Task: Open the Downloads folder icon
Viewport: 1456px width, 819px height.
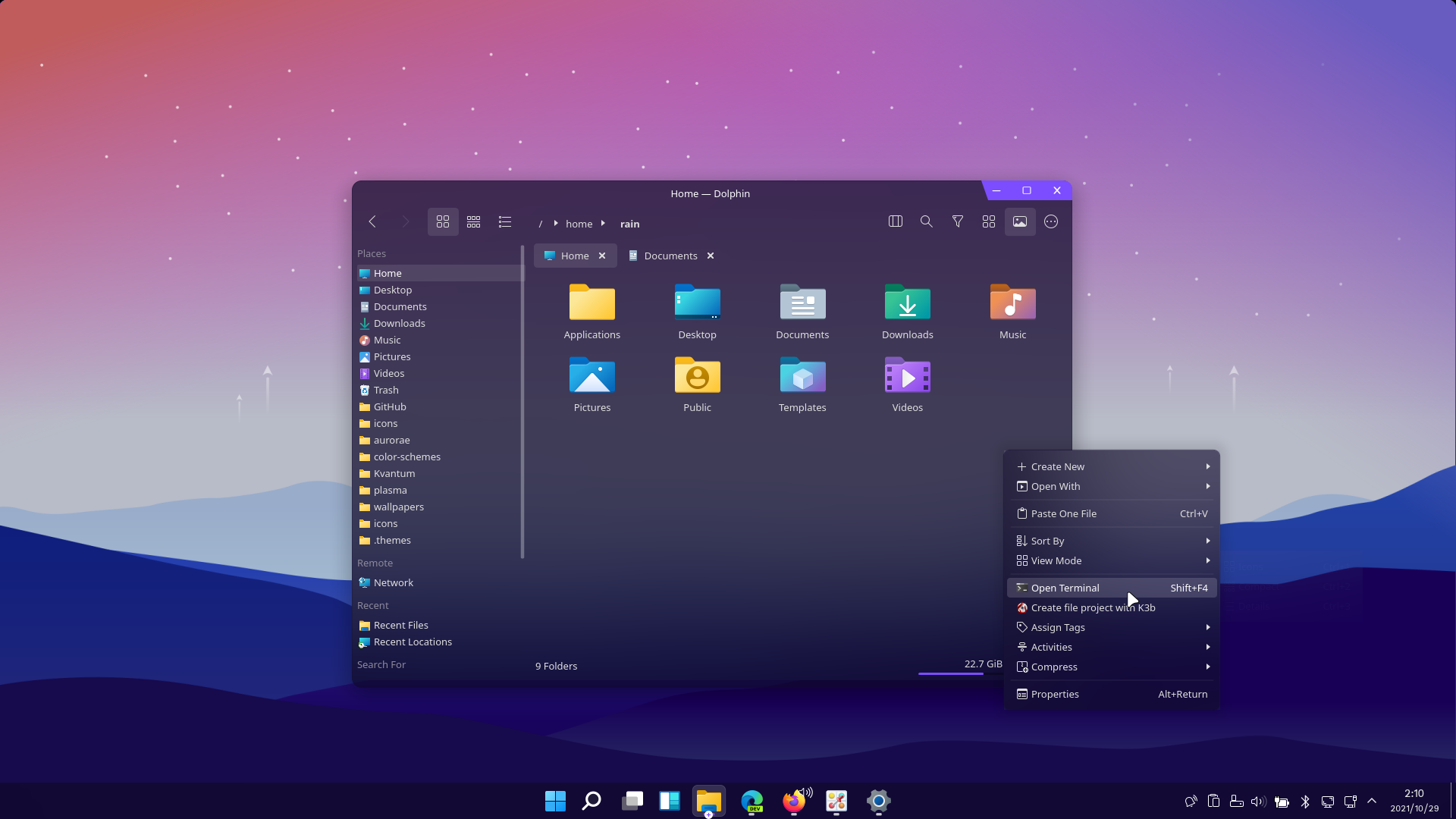Action: tap(908, 312)
